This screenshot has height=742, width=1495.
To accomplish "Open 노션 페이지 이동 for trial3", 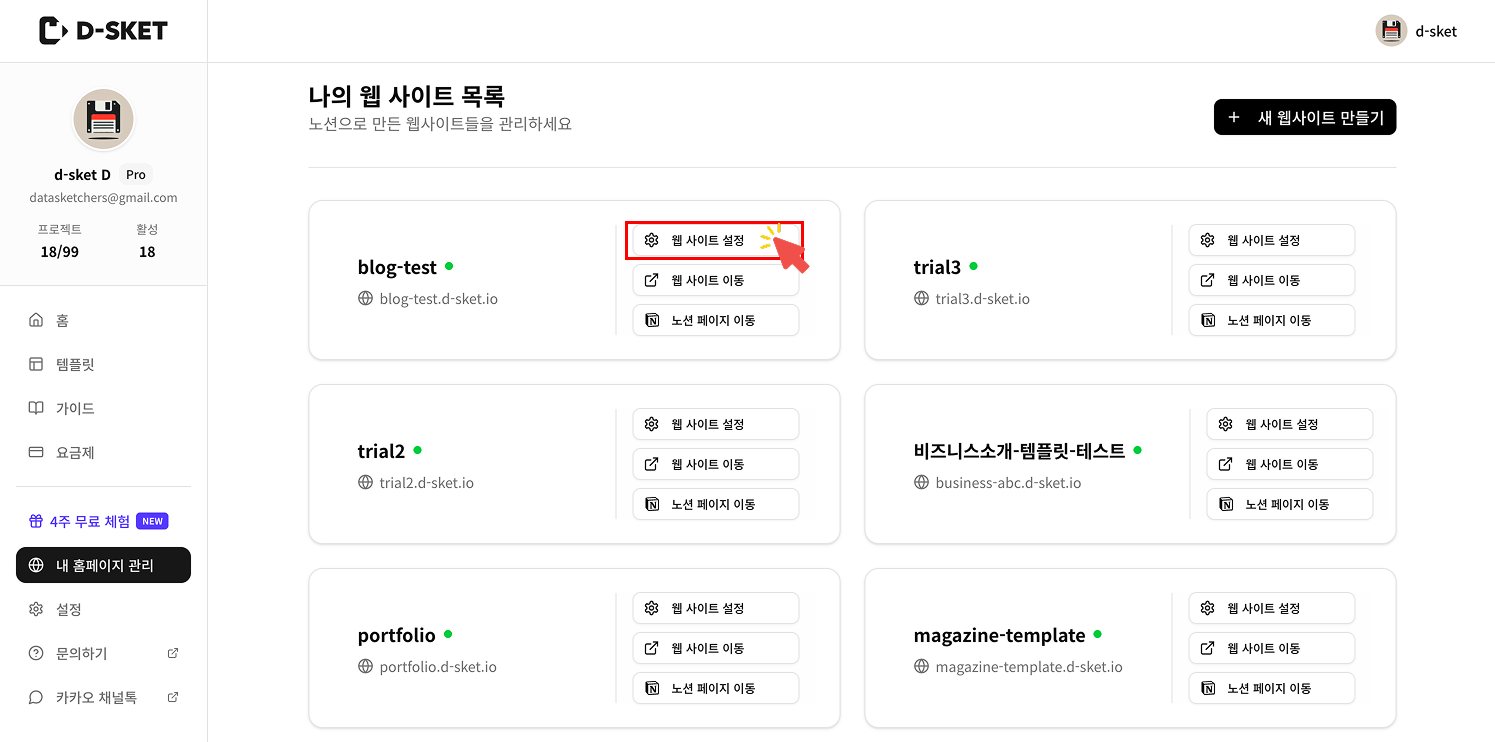I will pos(1271,319).
